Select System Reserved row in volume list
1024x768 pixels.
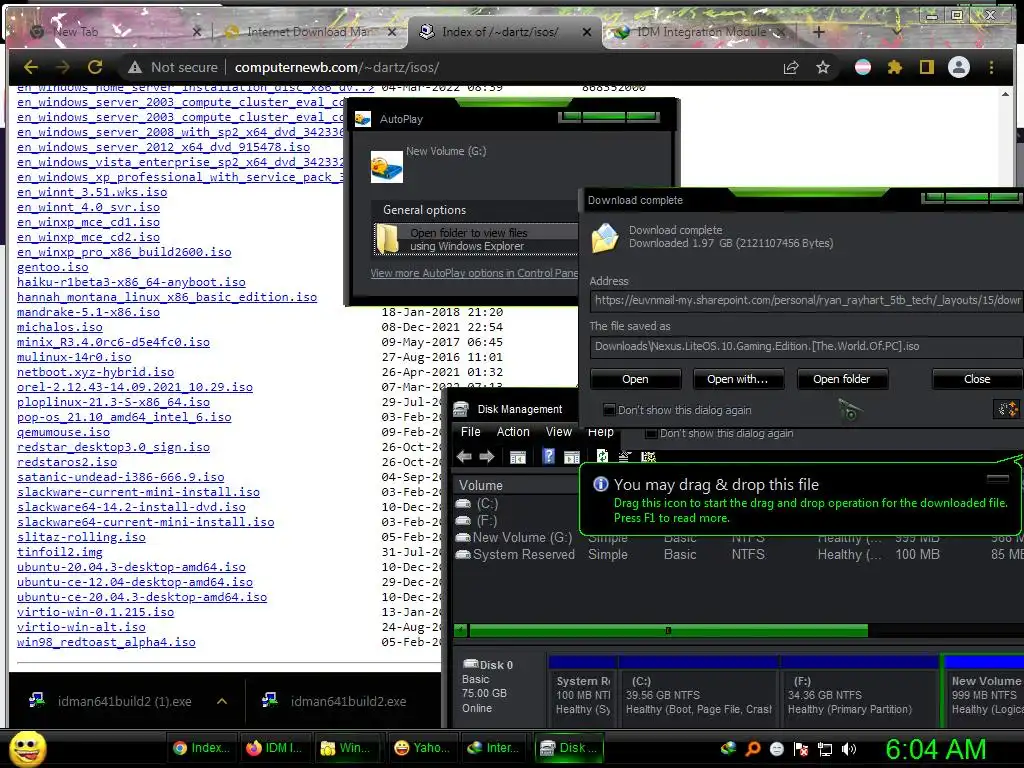pos(516,554)
